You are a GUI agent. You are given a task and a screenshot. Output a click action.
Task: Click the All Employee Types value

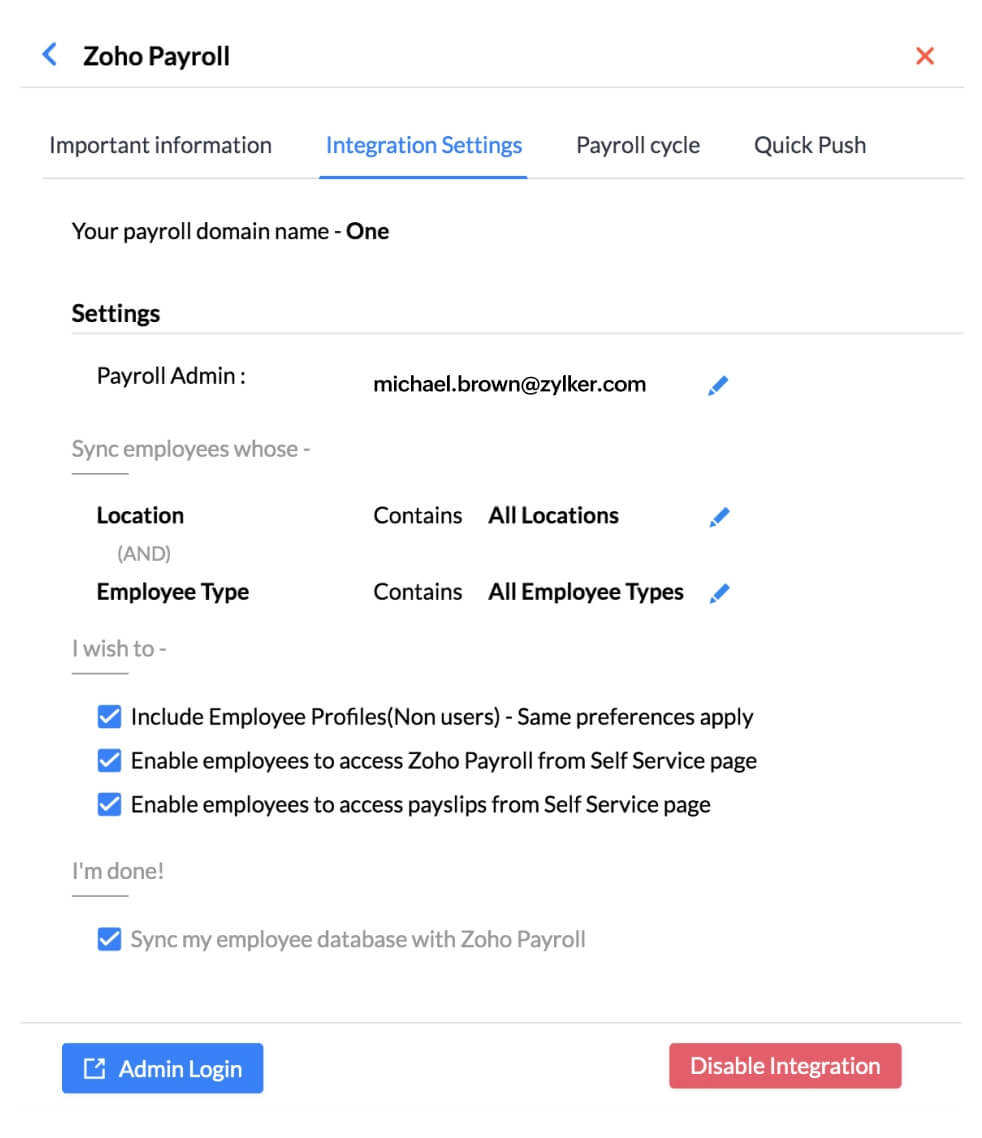[586, 592]
